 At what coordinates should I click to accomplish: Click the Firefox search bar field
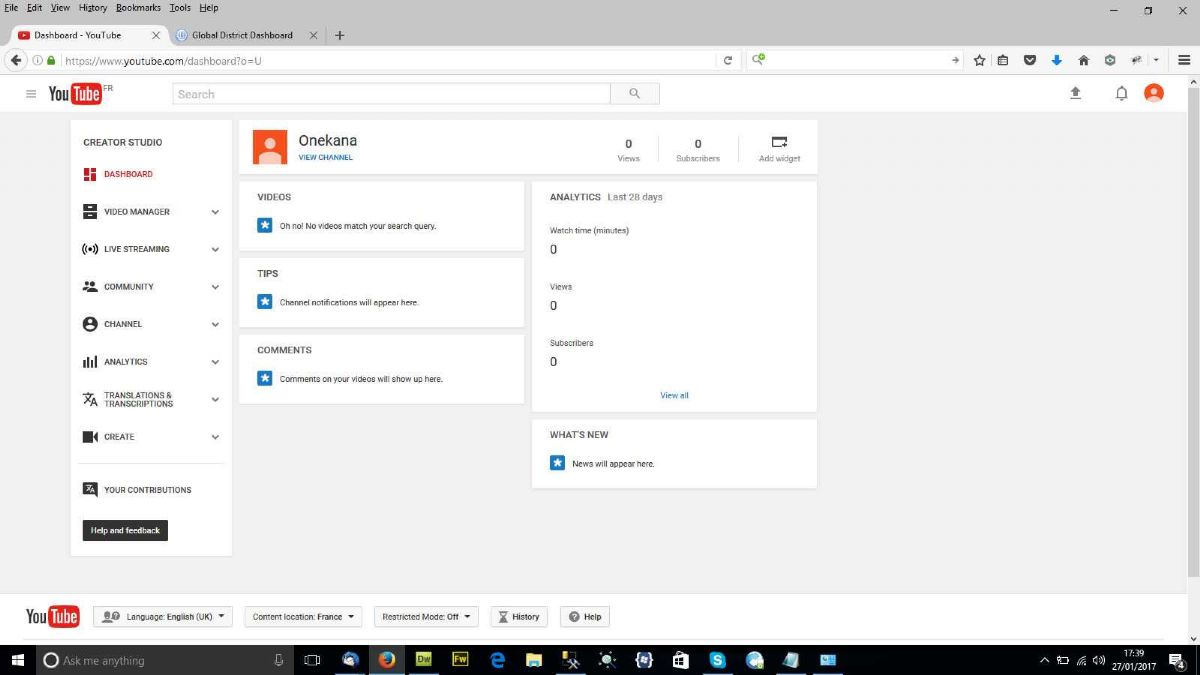(856, 60)
